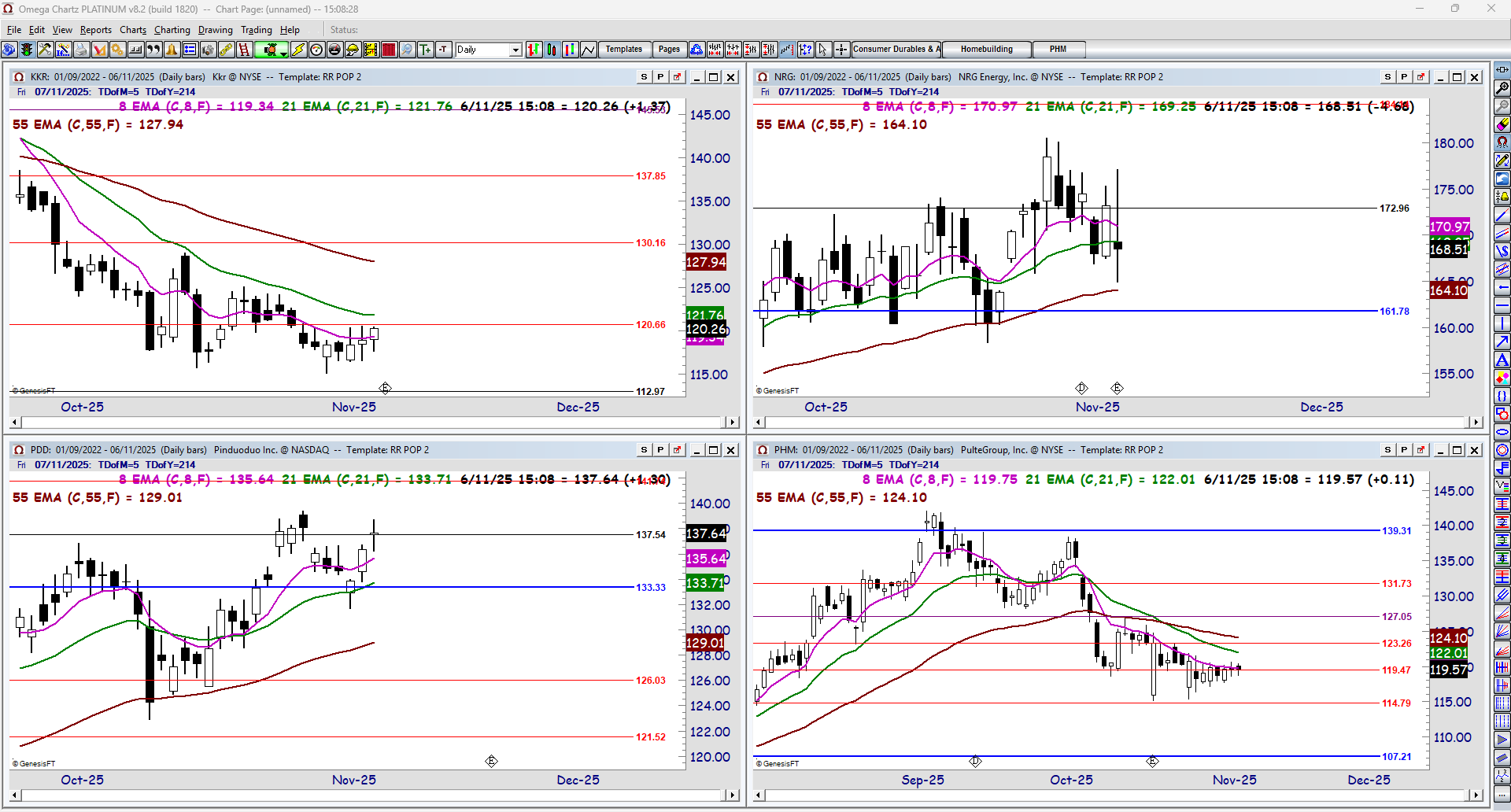
Task: Click the yellow lightning bolt icon
Action: coord(298,50)
